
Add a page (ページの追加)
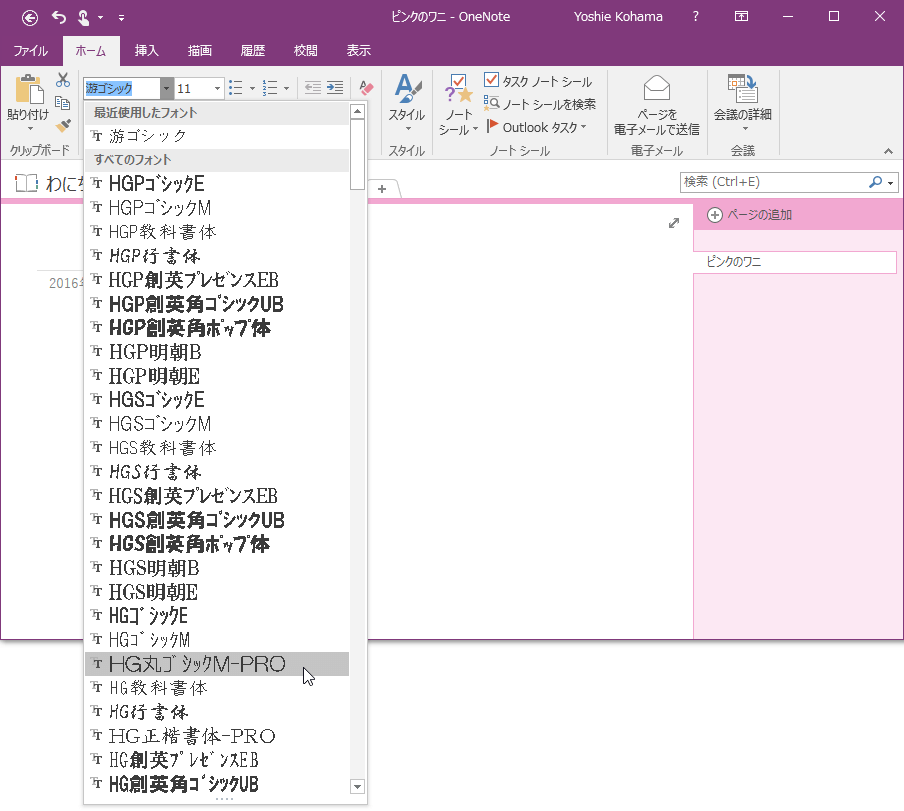coord(749,215)
